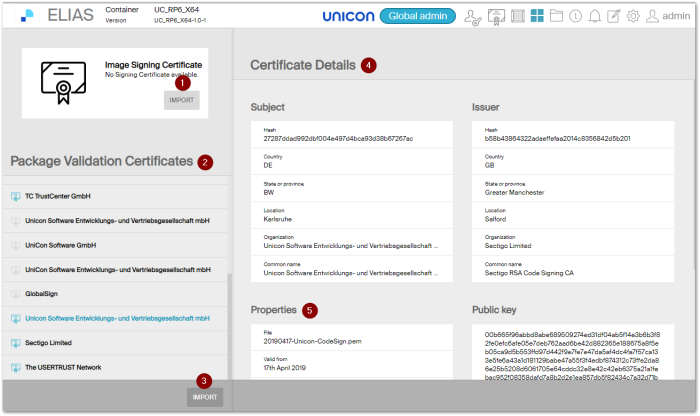
Task: Click the Subject state value BW
Action: click(269, 193)
